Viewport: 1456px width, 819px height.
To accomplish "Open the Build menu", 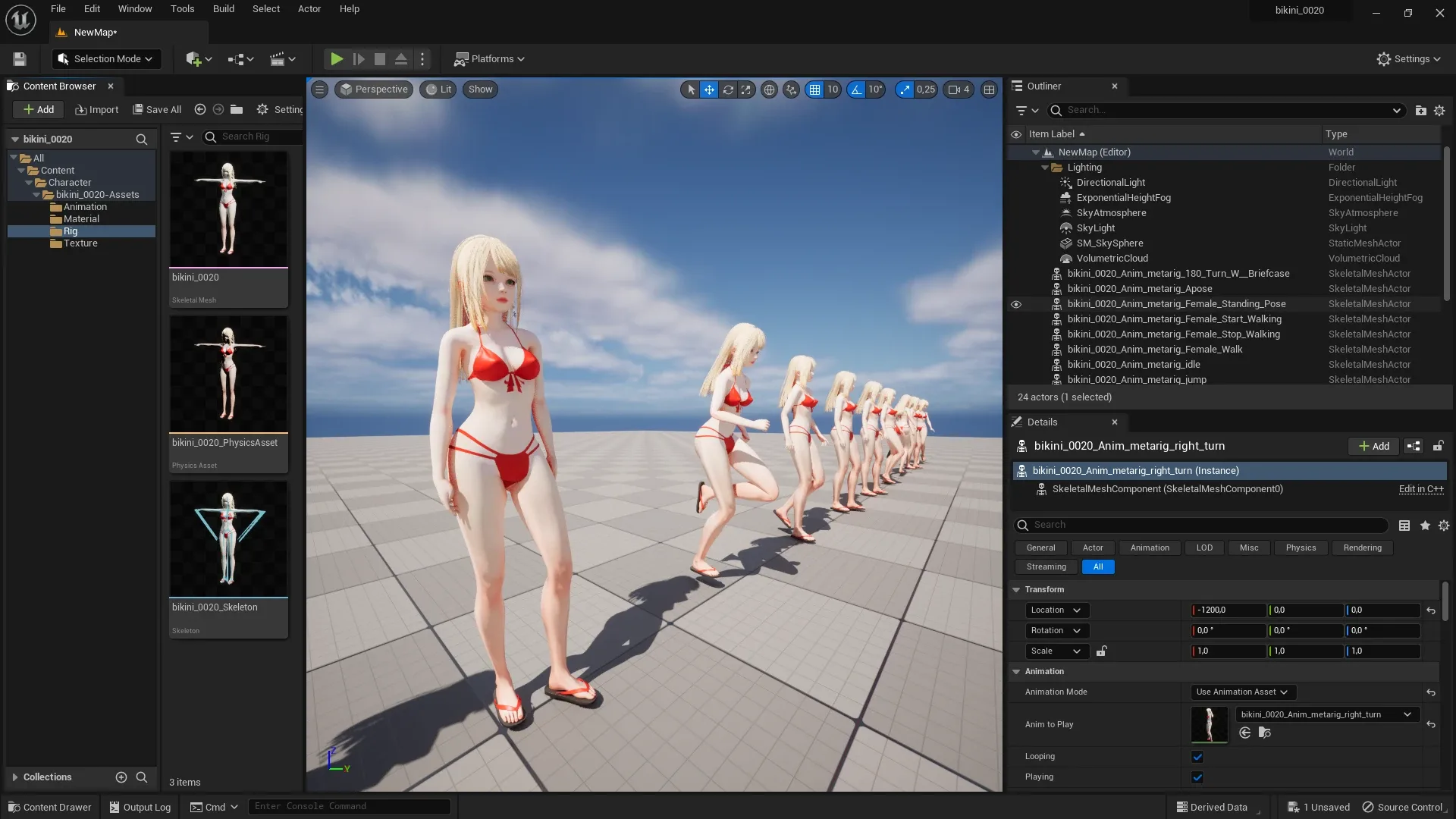I will (x=223, y=8).
